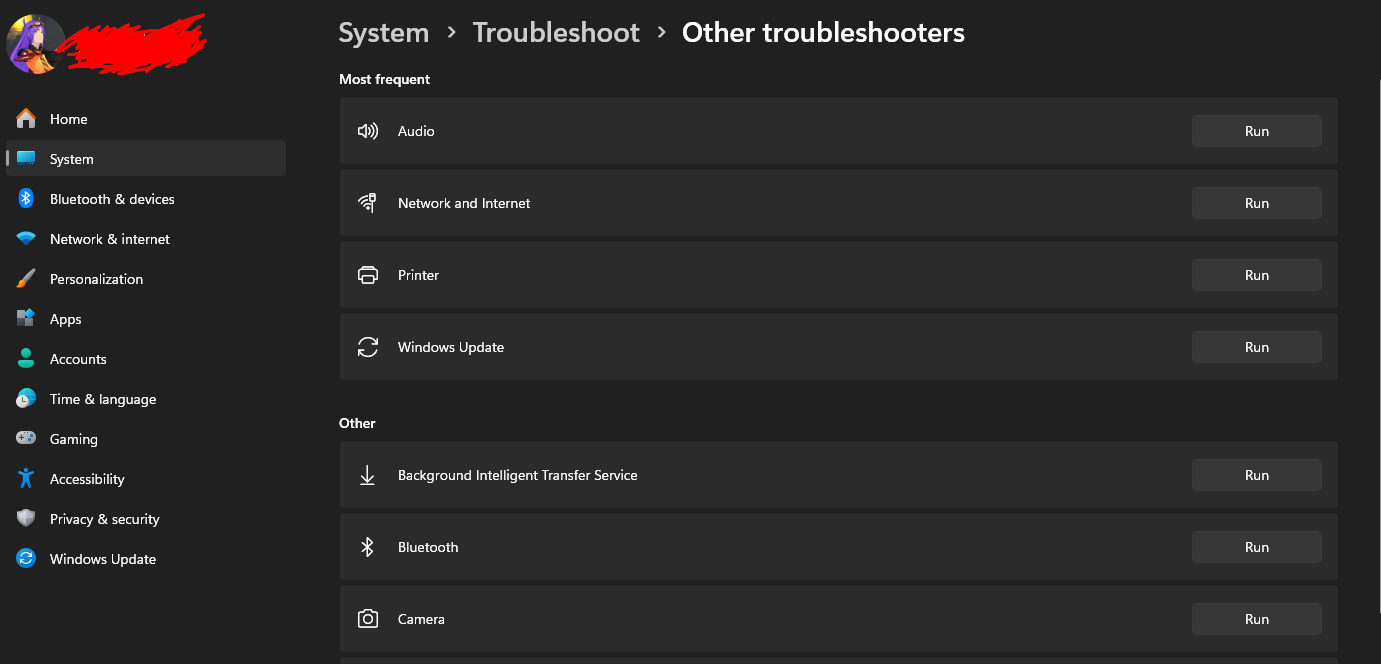1381x664 pixels.
Task: Click the Network and Internet row label
Action: 464,203
